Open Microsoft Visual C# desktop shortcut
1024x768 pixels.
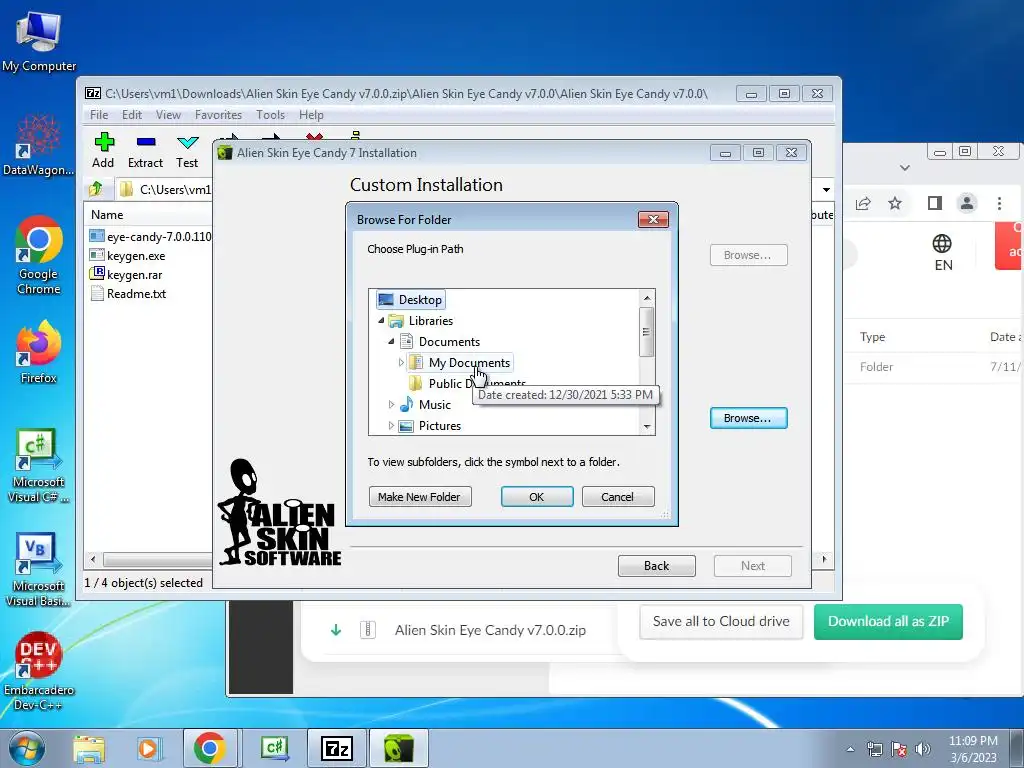pyautogui.click(x=39, y=465)
